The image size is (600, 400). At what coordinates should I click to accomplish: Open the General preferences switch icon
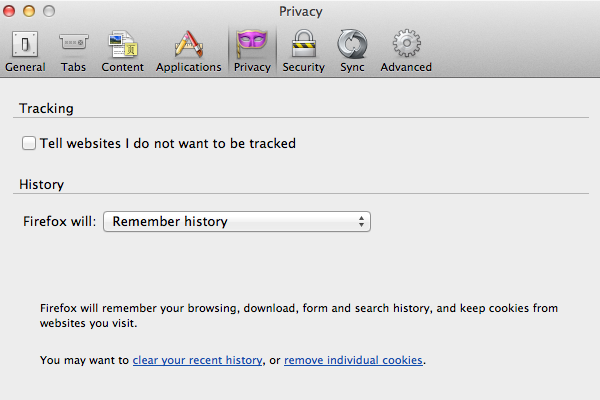tap(25, 44)
